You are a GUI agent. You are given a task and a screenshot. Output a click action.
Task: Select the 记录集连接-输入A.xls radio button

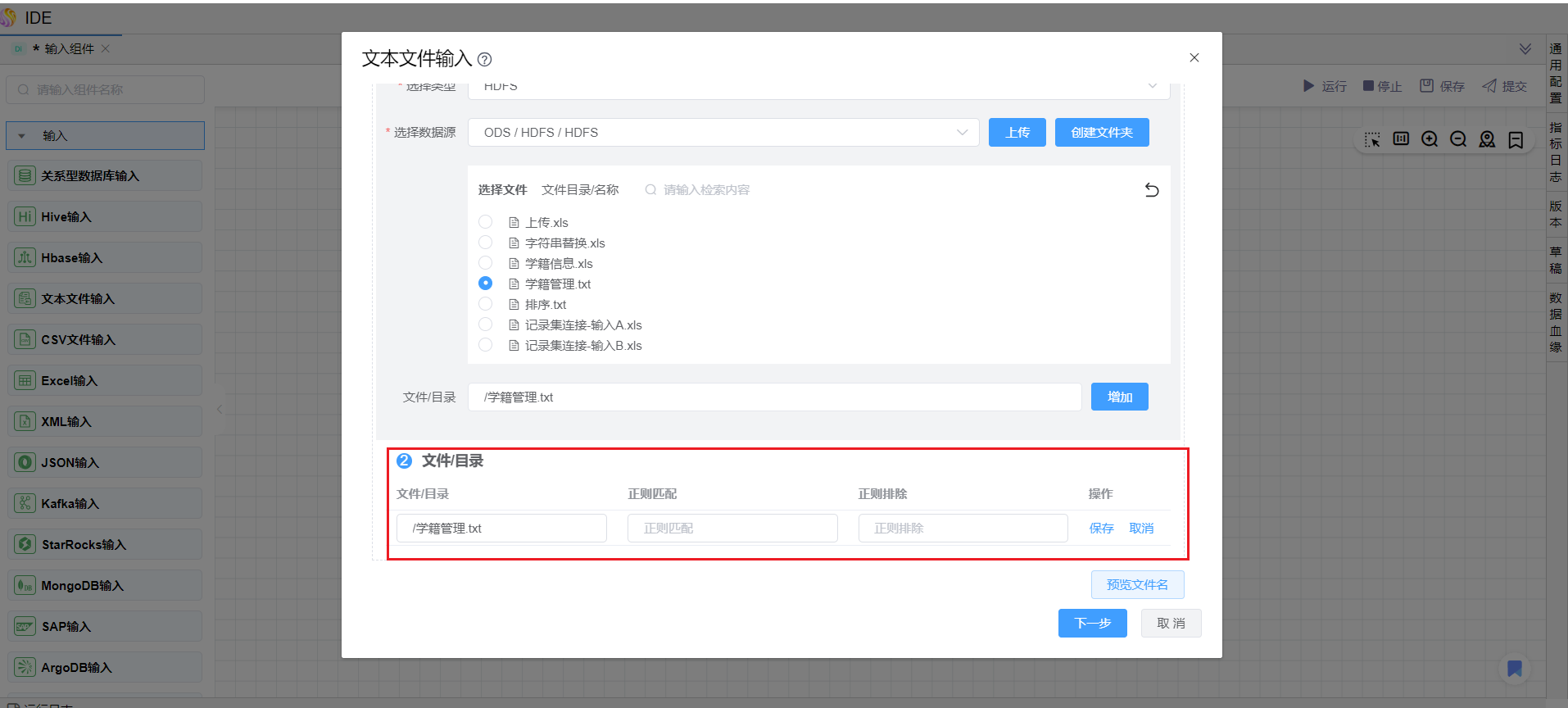(x=486, y=324)
